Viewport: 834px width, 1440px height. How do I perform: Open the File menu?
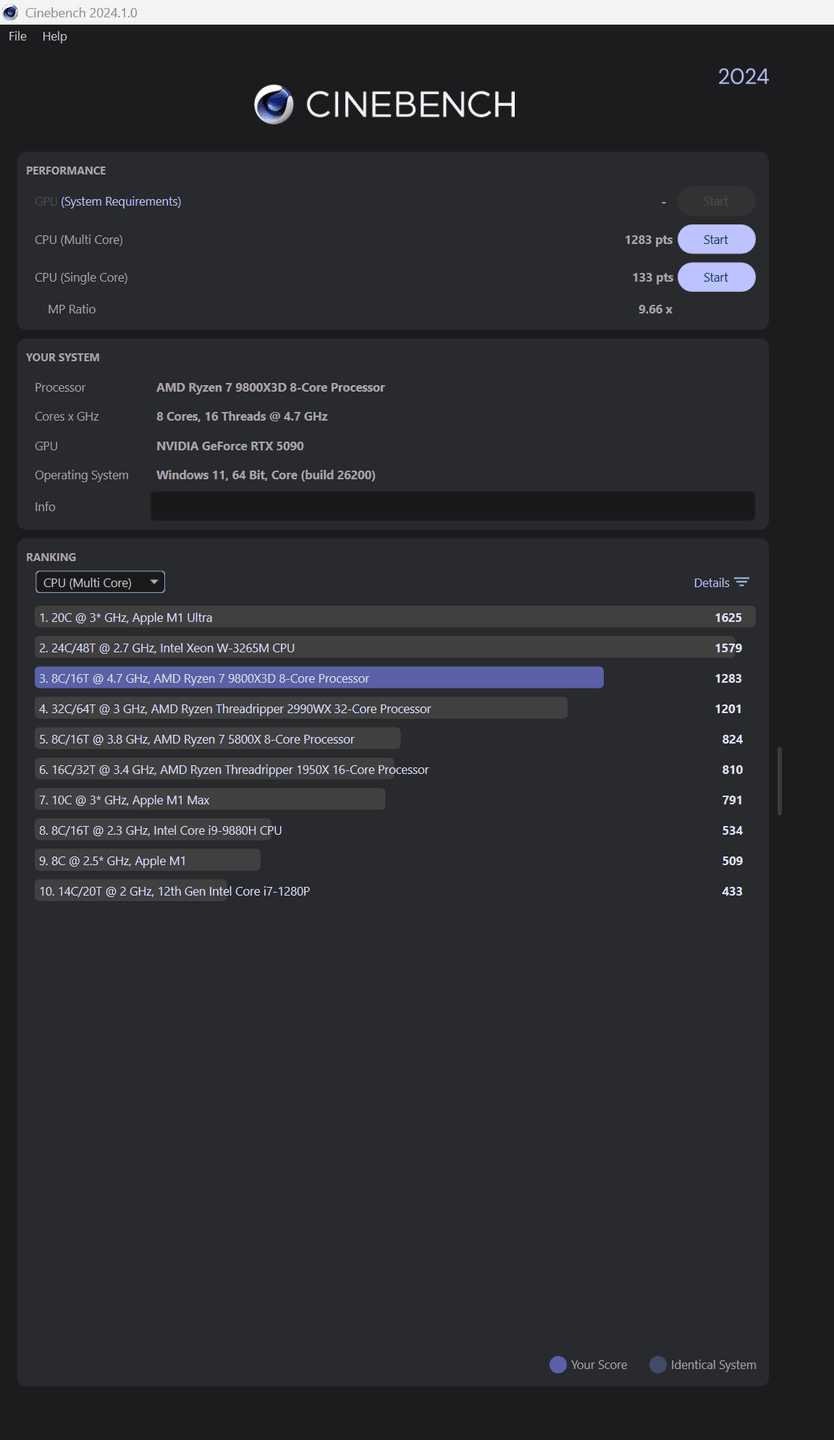tap(18, 36)
